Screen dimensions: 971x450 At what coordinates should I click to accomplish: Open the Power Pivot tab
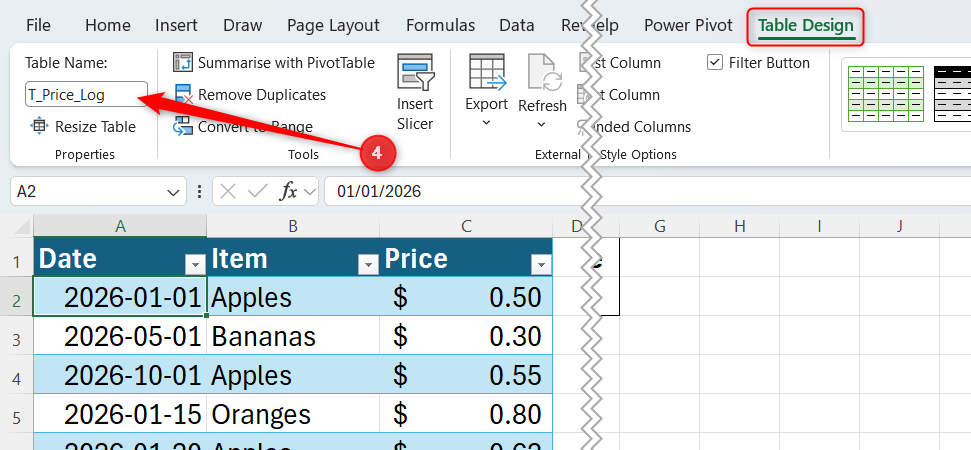[688, 25]
